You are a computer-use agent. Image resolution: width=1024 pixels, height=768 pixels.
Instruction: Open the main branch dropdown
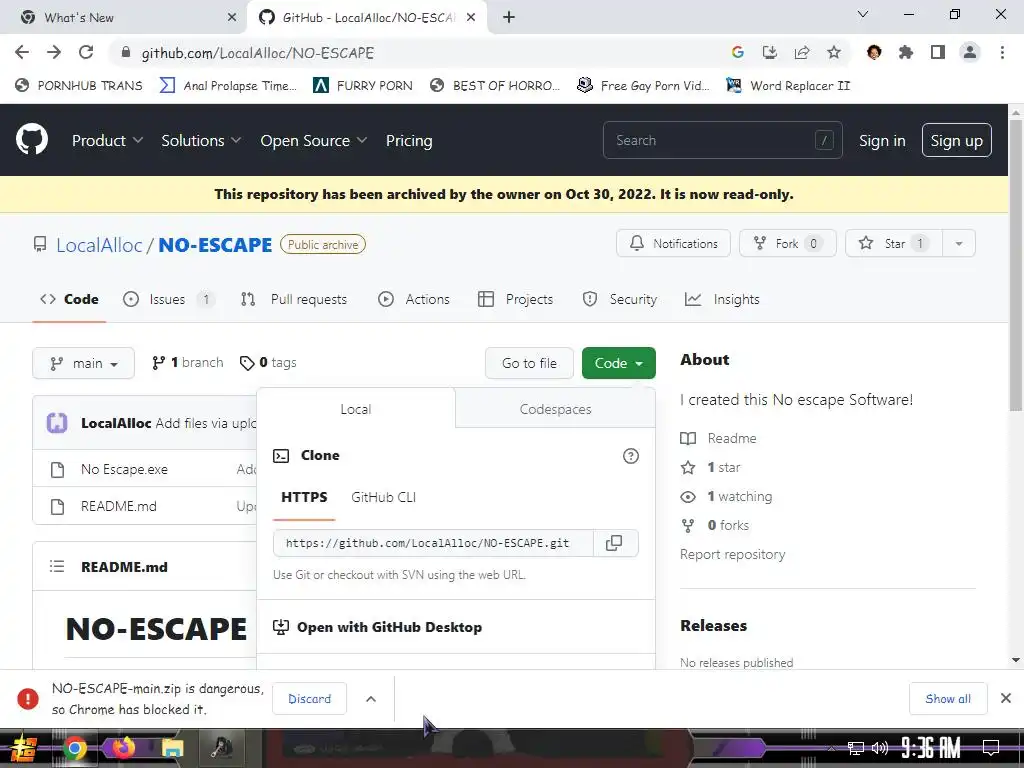point(84,363)
